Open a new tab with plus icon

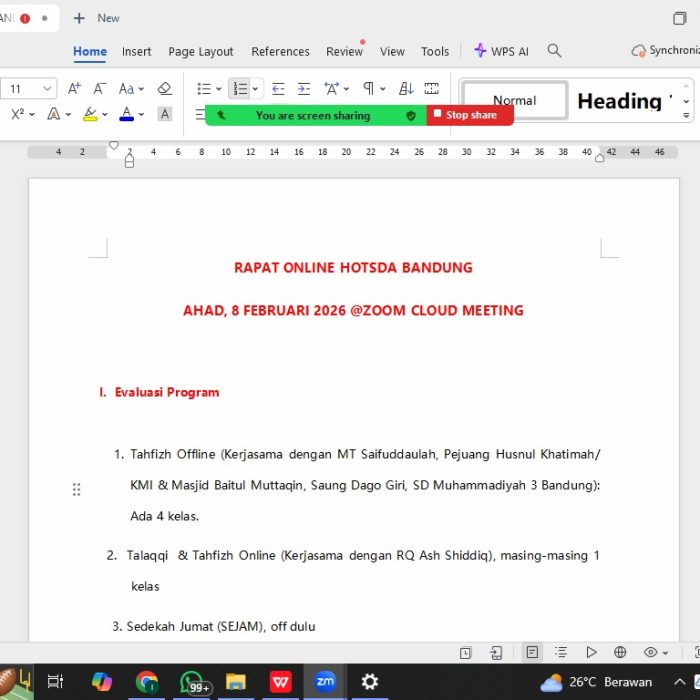(x=79, y=18)
